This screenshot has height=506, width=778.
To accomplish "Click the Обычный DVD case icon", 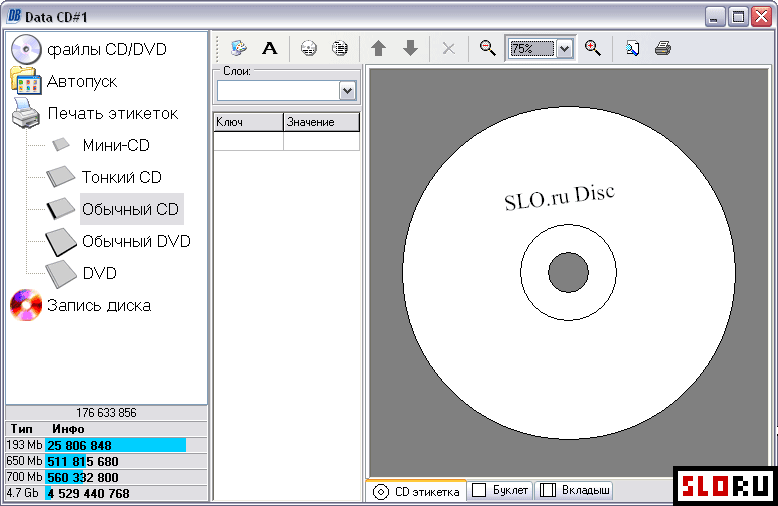I will pyautogui.click(x=61, y=242).
